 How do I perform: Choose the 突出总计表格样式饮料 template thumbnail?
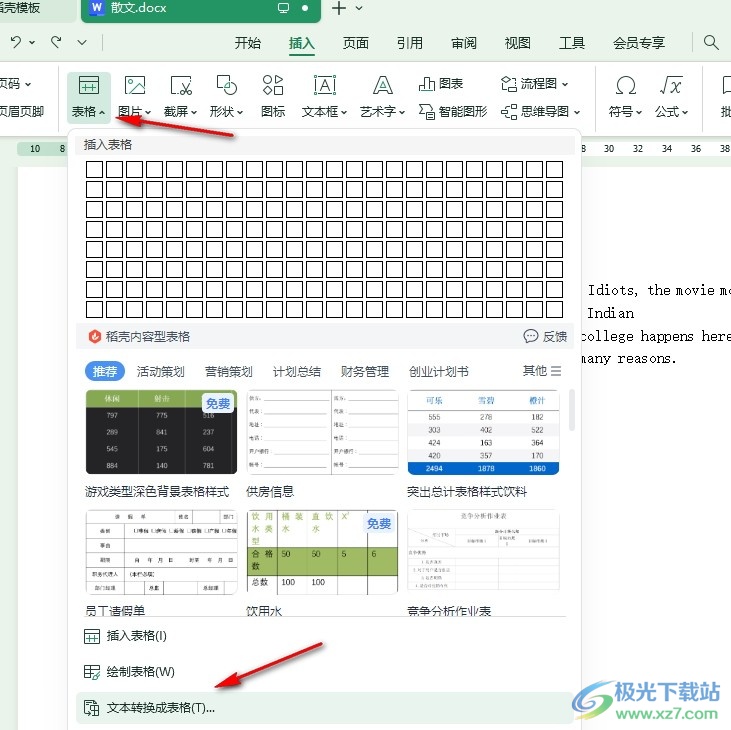pos(483,432)
